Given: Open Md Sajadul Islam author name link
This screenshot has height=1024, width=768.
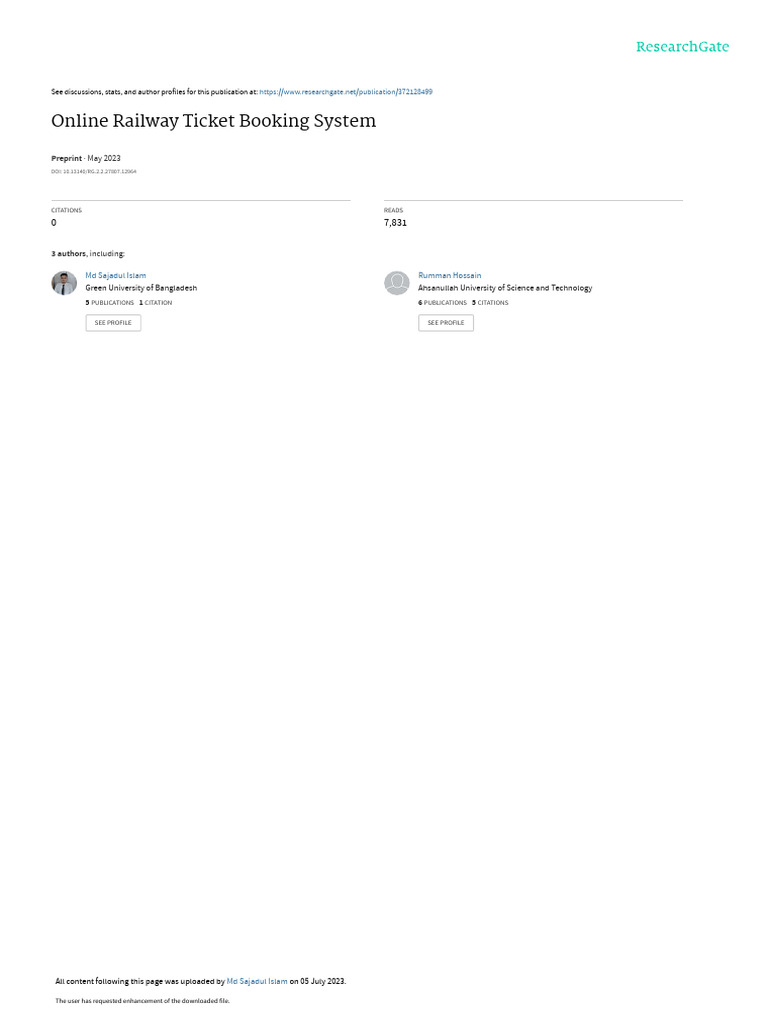Looking at the screenshot, I should (x=116, y=275).
